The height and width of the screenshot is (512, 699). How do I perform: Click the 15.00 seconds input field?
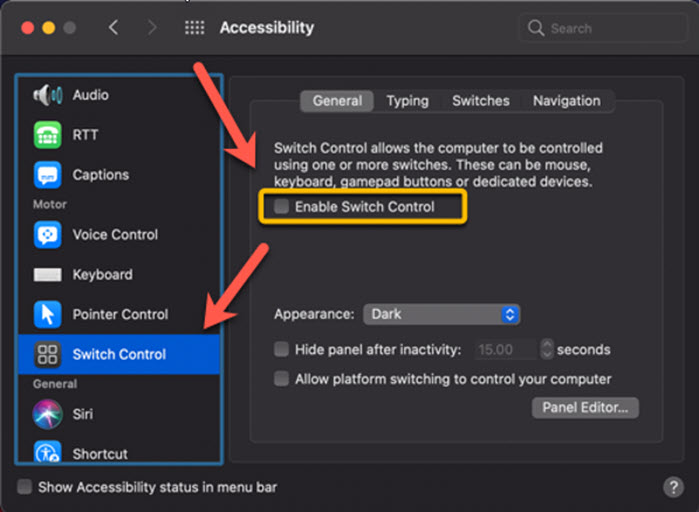point(506,349)
